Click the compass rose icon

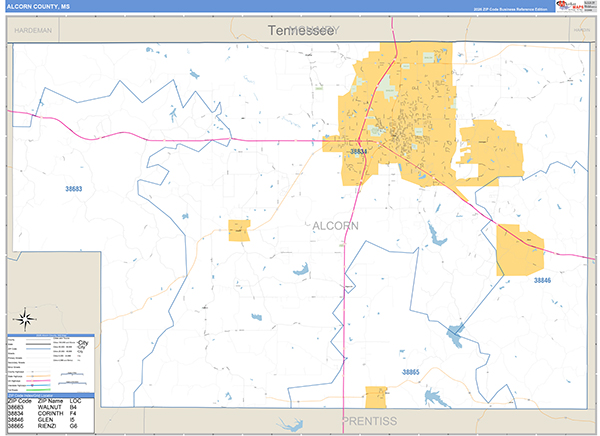25,319
